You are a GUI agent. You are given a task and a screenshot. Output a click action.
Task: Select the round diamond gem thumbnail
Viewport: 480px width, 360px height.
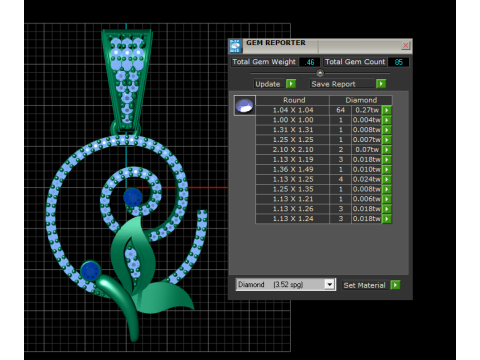(245, 106)
